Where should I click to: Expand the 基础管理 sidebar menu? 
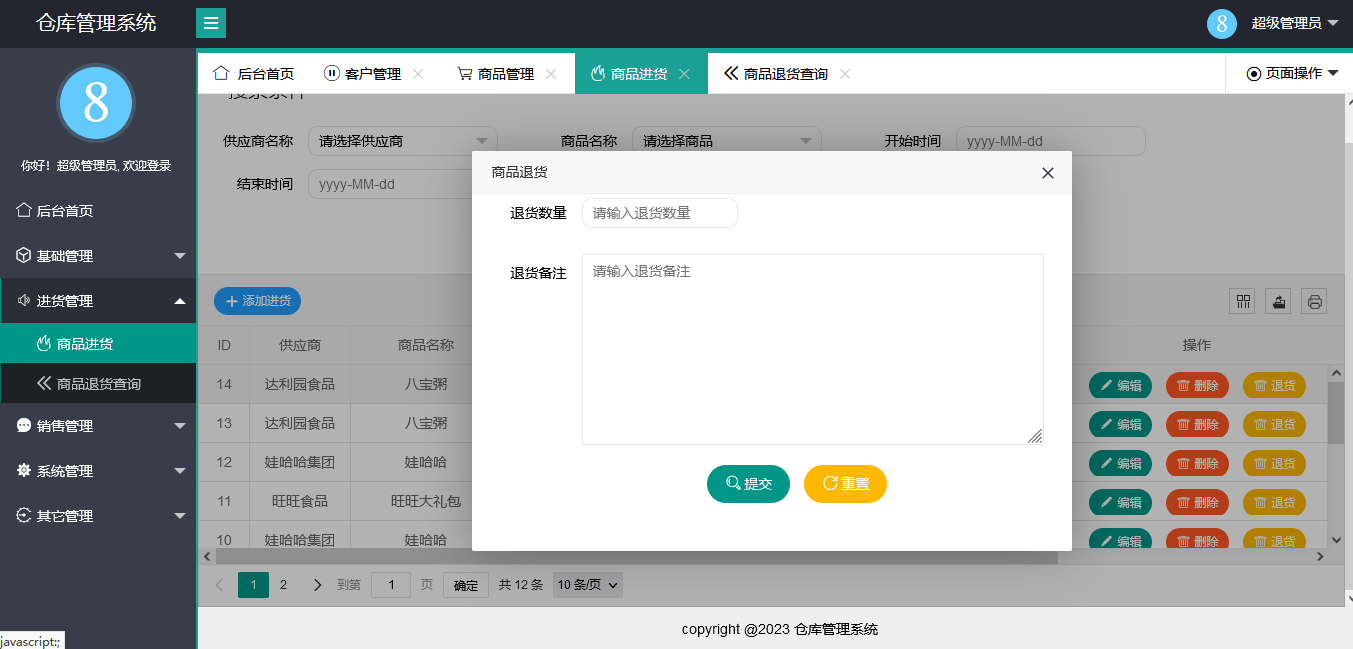[x=97, y=255]
